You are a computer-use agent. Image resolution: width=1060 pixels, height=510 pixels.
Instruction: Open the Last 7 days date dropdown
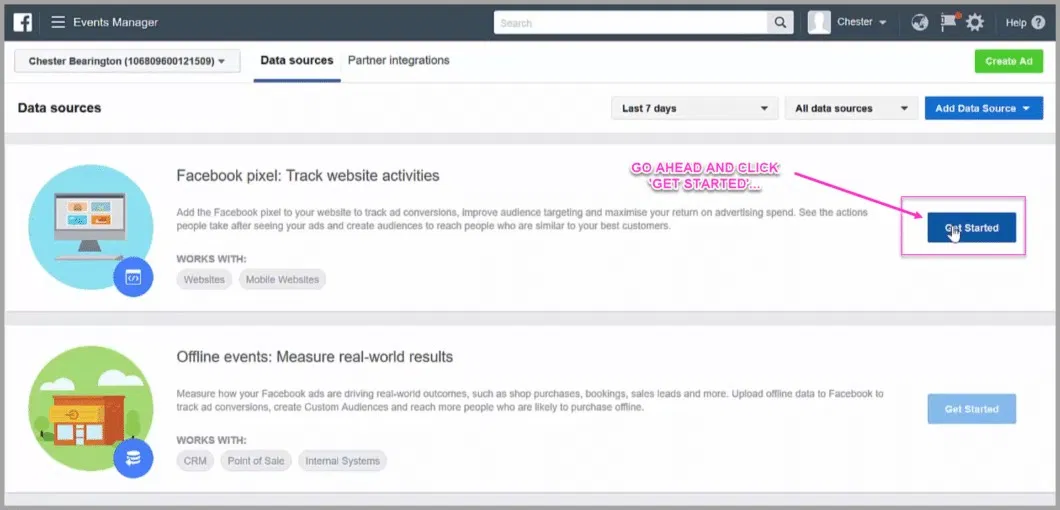(695, 108)
